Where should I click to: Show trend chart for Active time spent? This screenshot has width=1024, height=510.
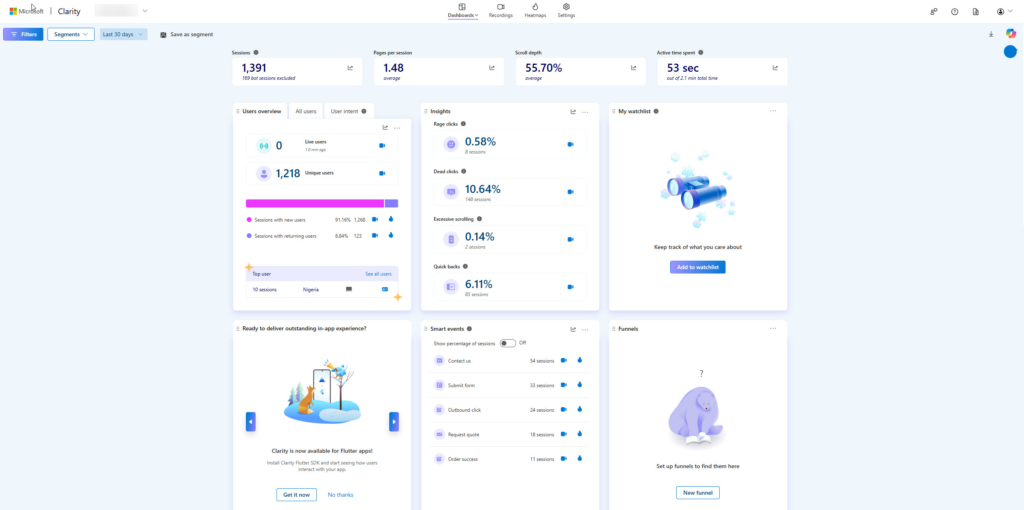[775, 67]
